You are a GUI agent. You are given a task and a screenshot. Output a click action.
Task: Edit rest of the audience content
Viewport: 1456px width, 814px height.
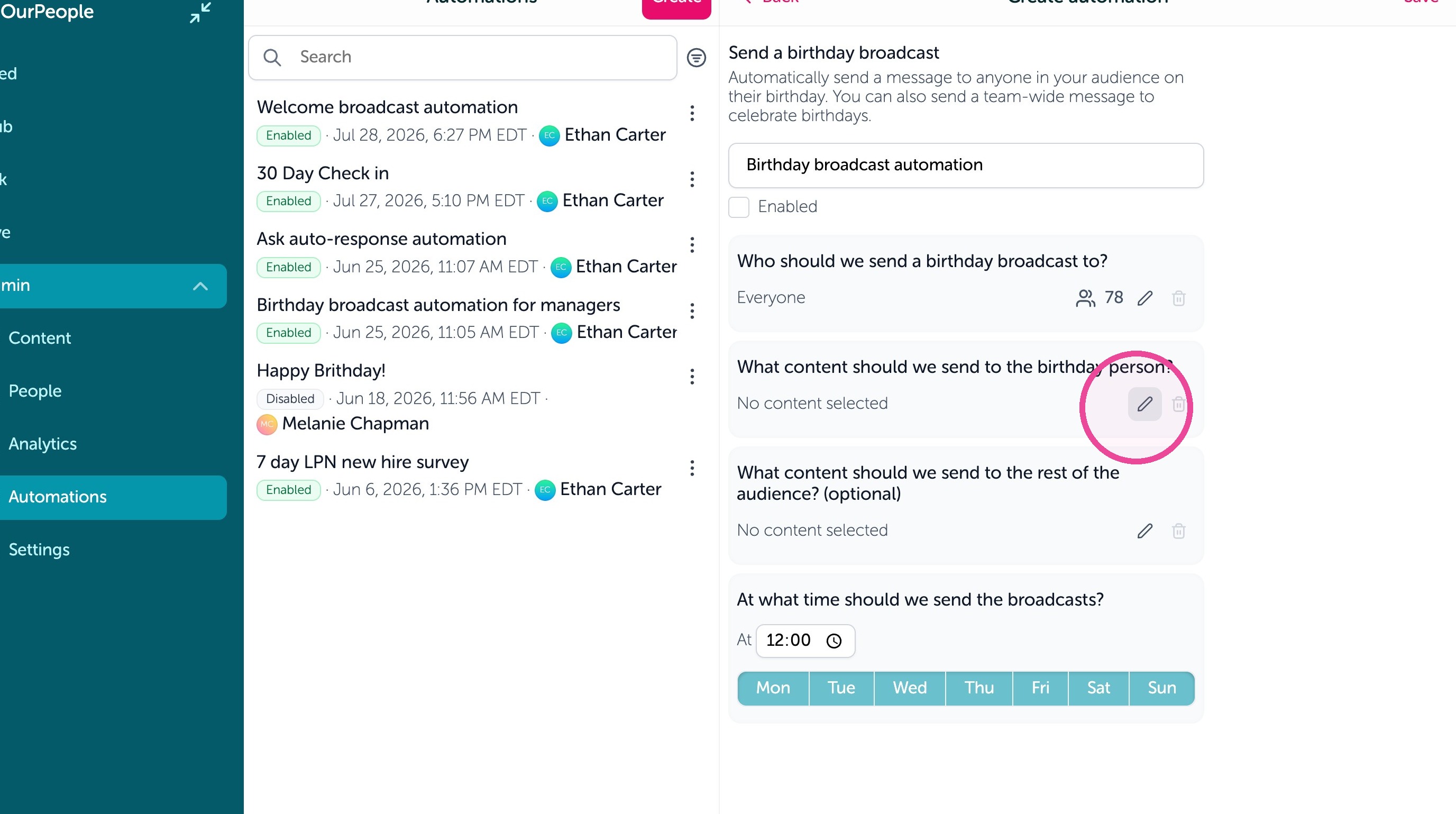click(1144, 531)
